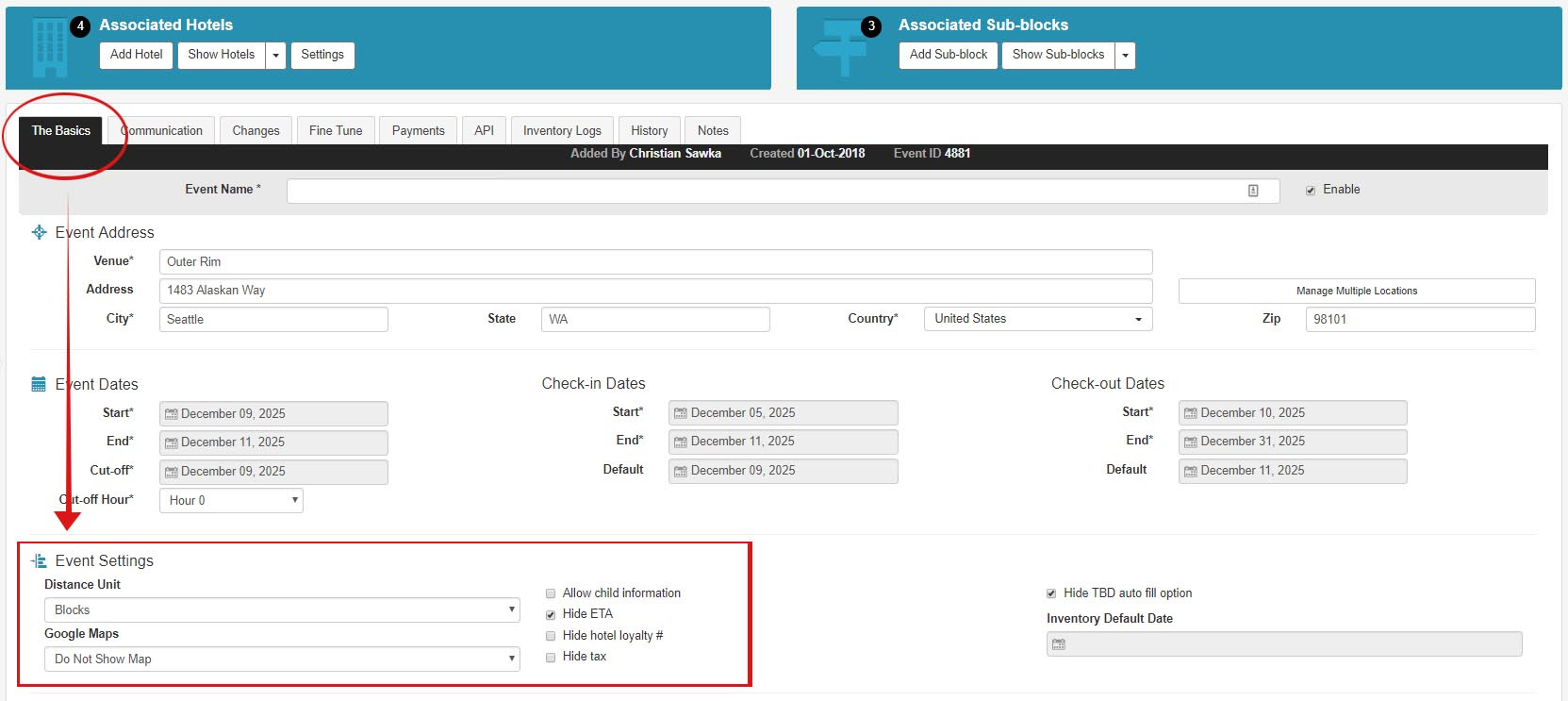Image resolution: width=1568 pixels, height=701 pixels.
Task: Open the Payments tab
Action: tap(419, 130)
